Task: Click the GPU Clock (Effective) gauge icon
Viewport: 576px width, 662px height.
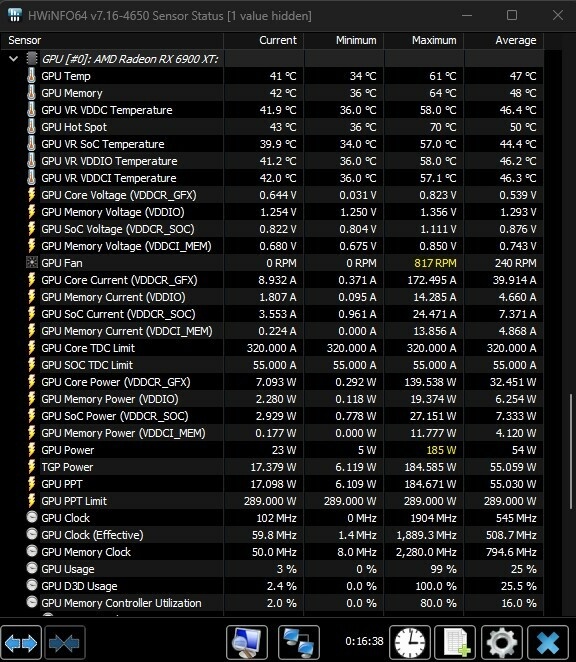Action: click(32, 534)
